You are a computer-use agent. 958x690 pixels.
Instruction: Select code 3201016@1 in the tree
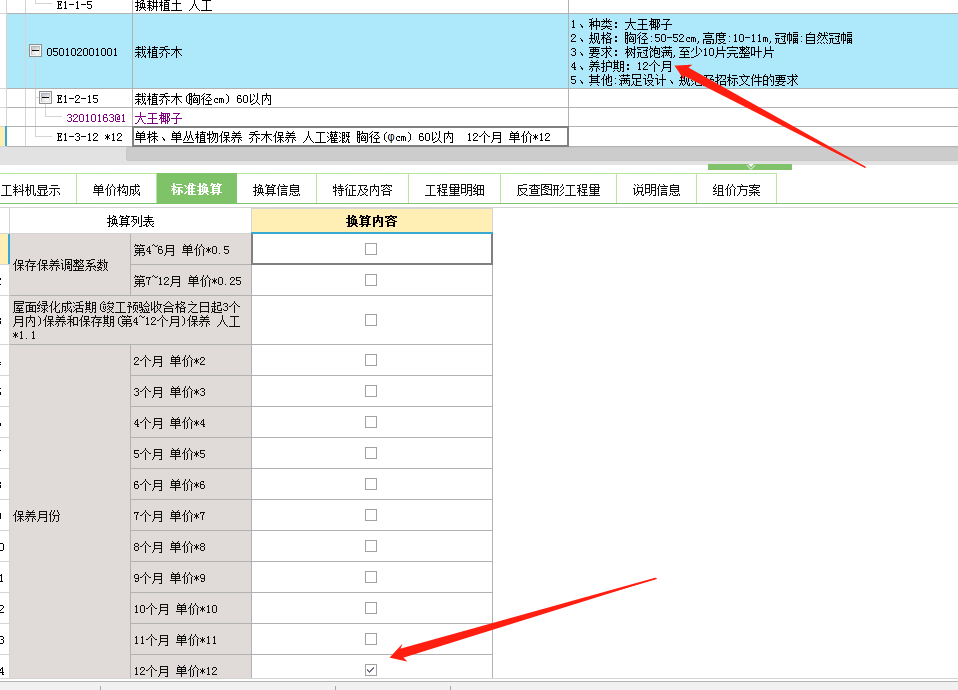(96, 118)
